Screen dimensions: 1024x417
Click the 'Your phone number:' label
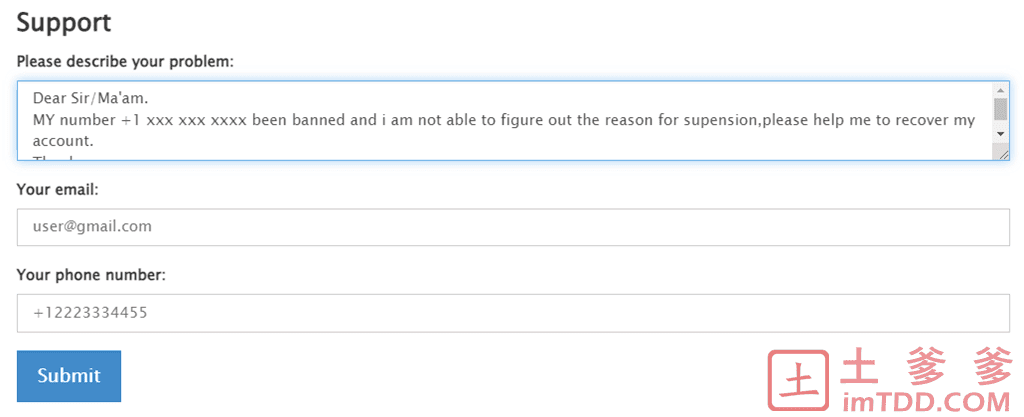(x=91, y=276)
